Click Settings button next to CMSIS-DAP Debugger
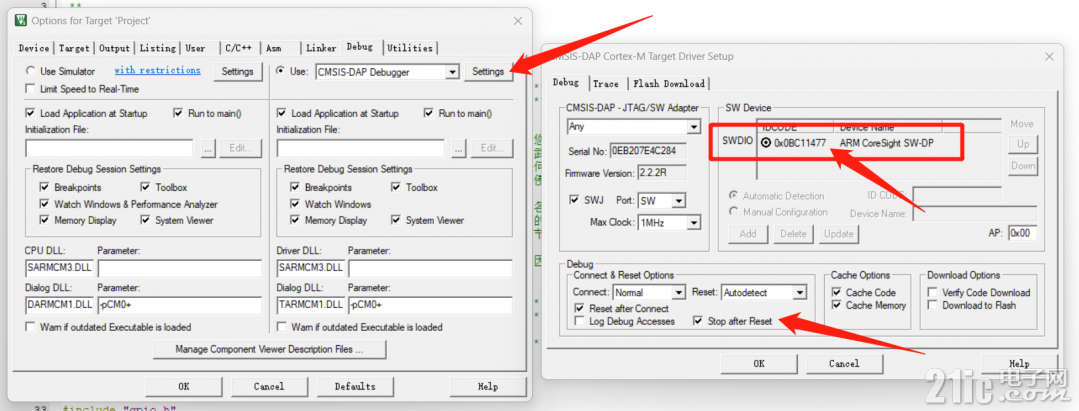The image size is (1079, 411). tap(489, 72)
